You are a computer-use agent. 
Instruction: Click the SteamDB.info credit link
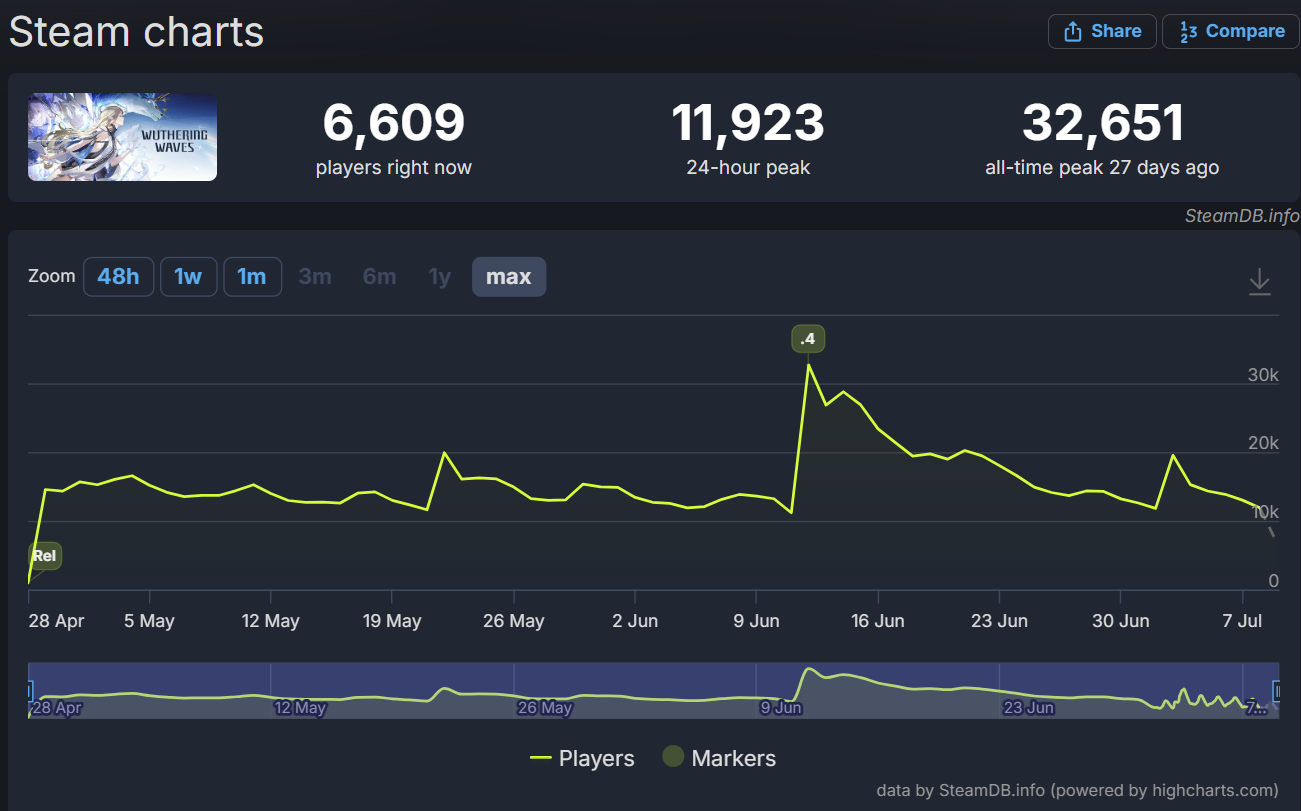tap(1242, 215)
